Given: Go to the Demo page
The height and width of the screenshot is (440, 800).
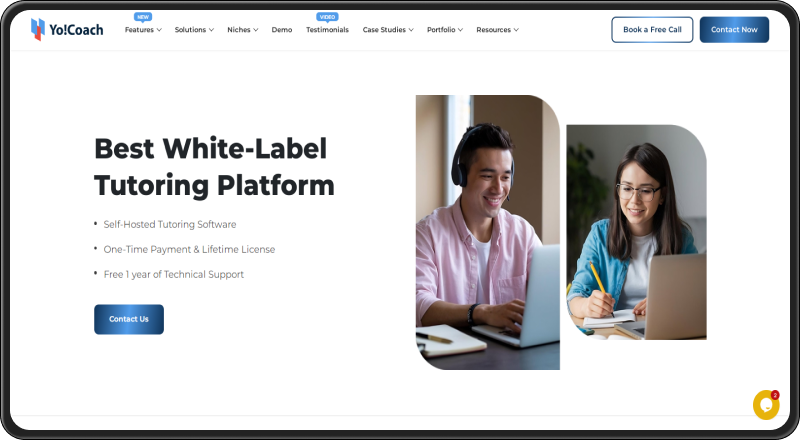Looking at the screenshot, I should pos(282,30).
